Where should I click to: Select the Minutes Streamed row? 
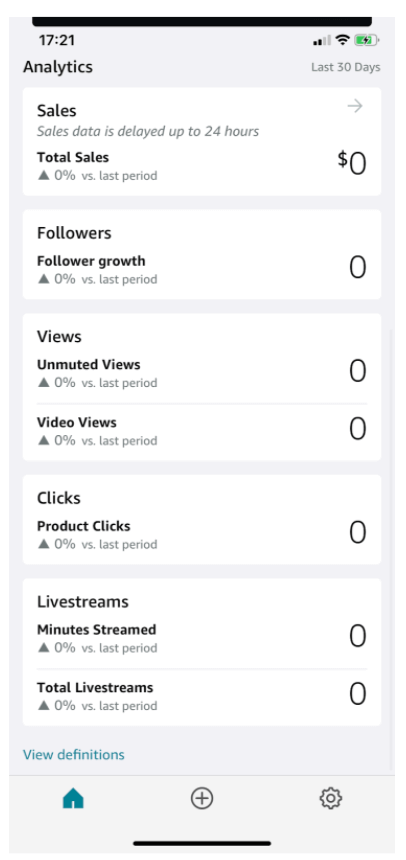coord(202,638)
